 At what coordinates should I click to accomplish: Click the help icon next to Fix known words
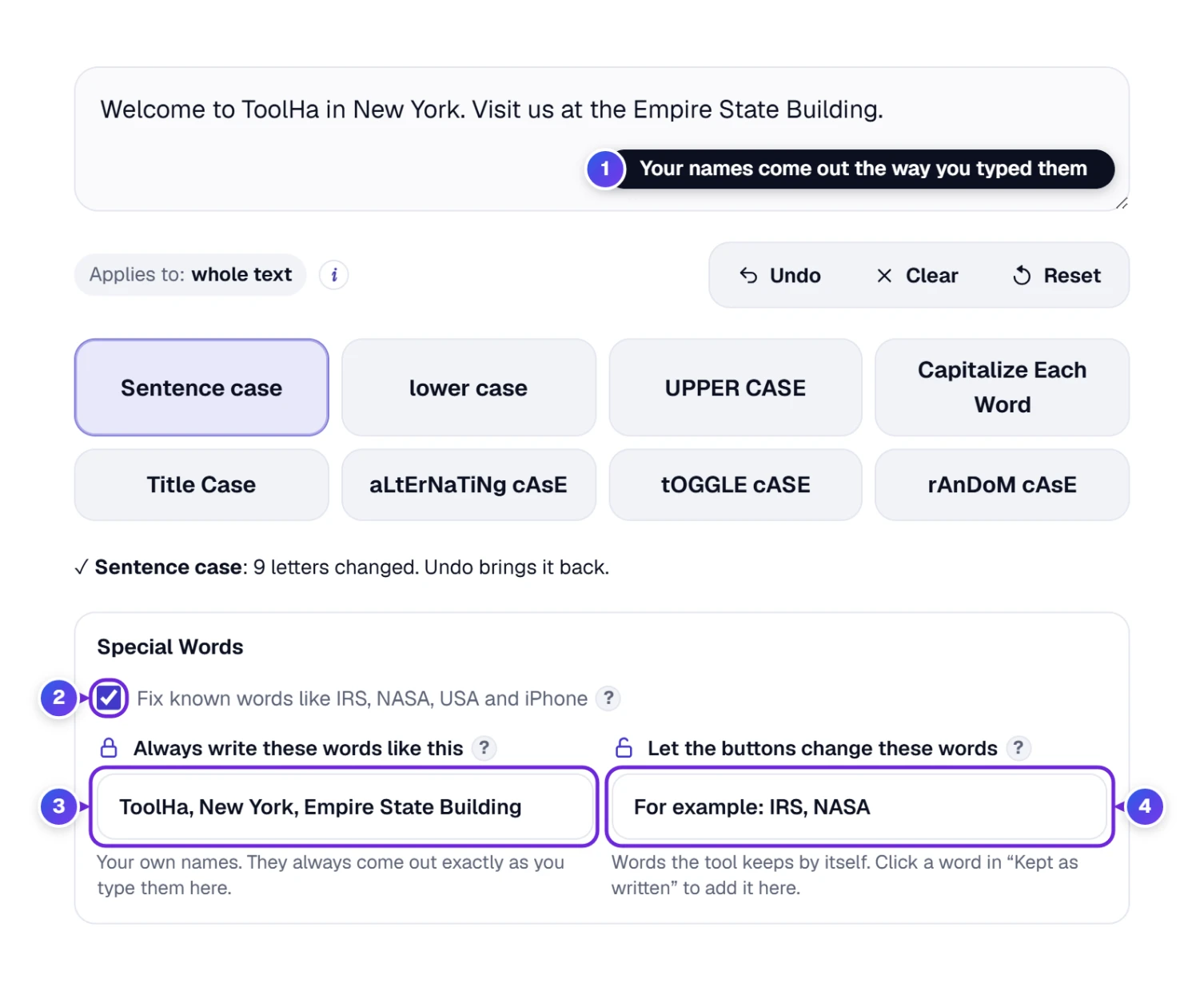(x=608, y=698)
